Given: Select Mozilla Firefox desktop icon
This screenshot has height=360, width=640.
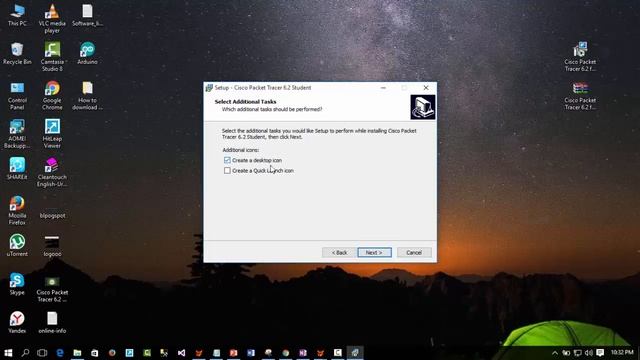Looking at the screenshot, I should 17,211.
